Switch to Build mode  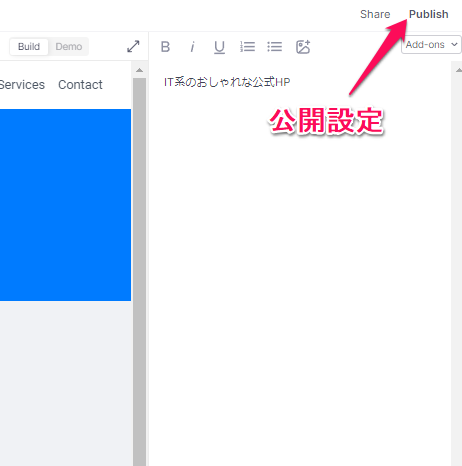pos(29,46)
